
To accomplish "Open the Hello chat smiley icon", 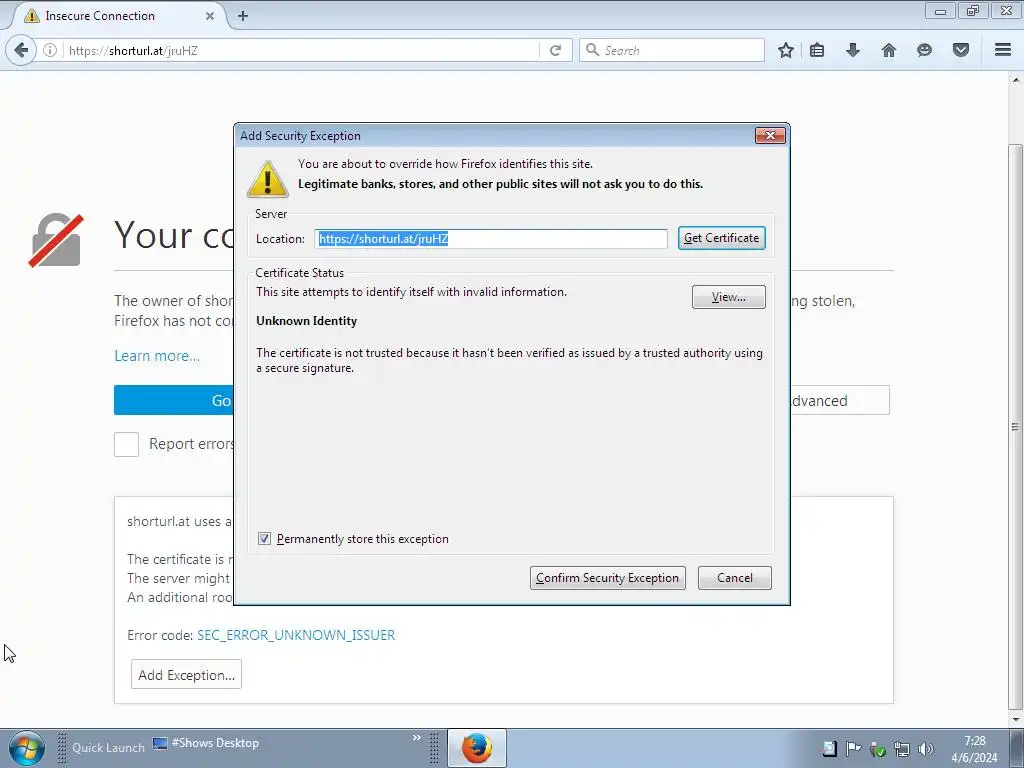I will pyautogui.click(x=924, y=50).
